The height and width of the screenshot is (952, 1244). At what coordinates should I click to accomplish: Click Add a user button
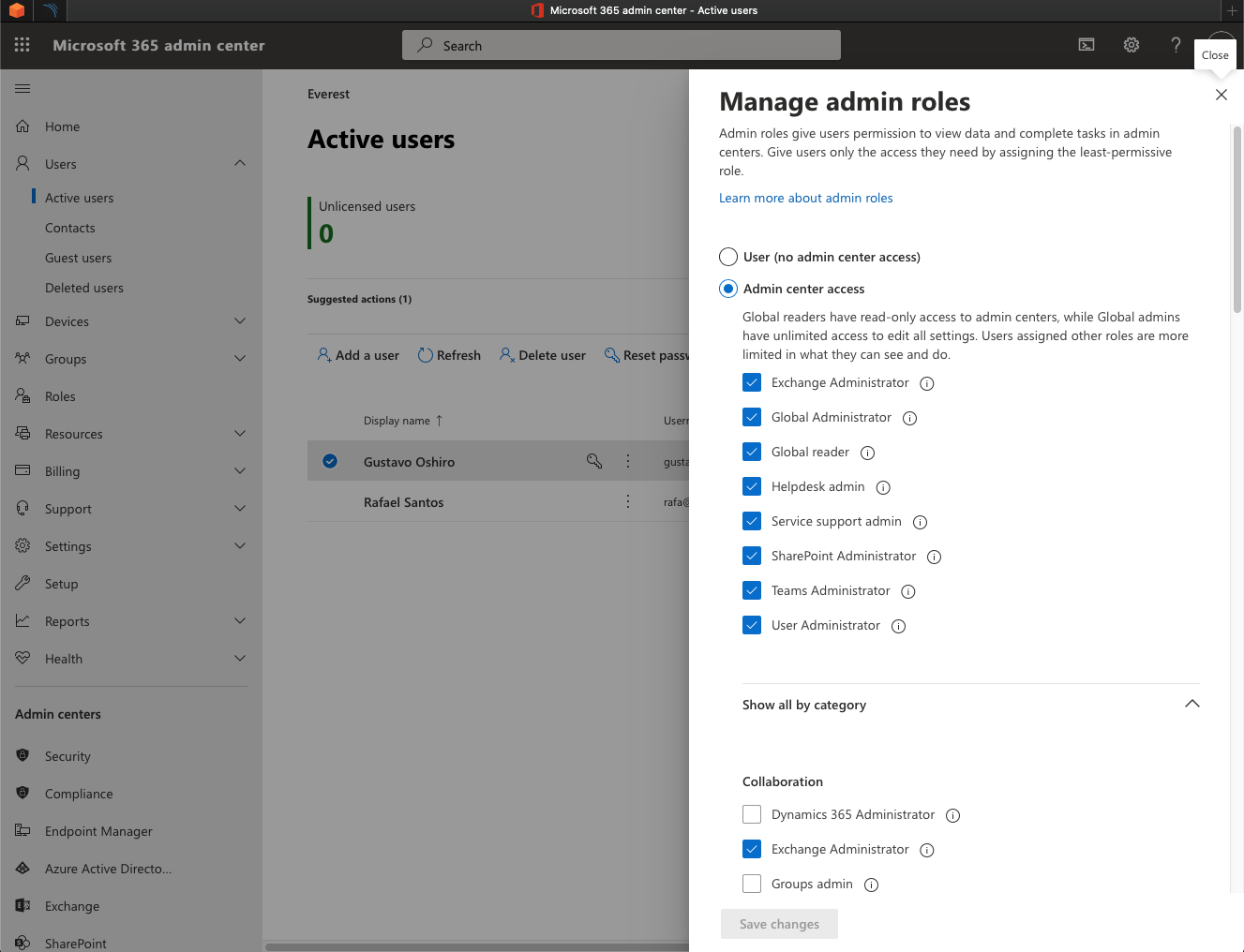[x=358, y=355]
